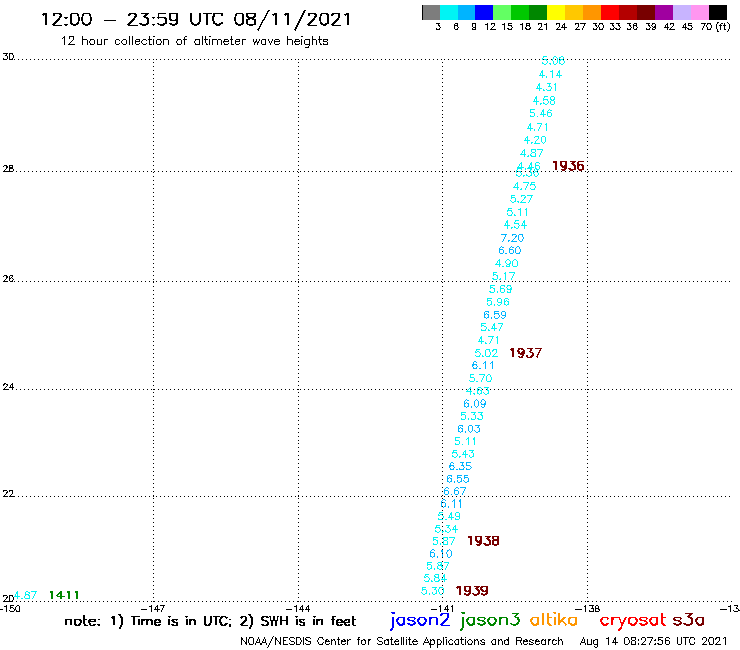Select the purple swatch in the color scale
The height and width of the screenshot is (650, 740).
click(x=664, y=12)
